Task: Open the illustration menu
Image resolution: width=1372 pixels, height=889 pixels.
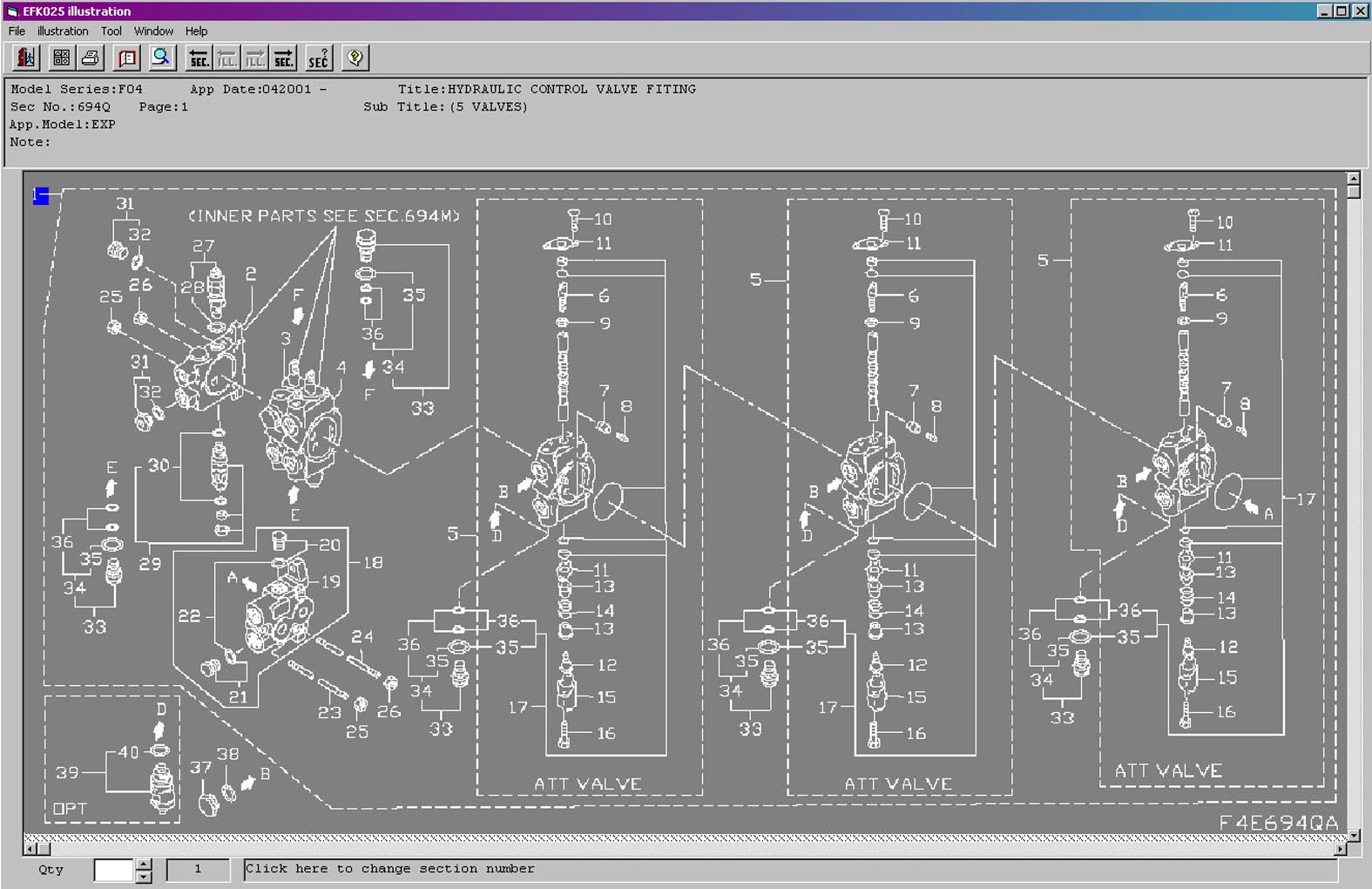Action: pos(63,31)
